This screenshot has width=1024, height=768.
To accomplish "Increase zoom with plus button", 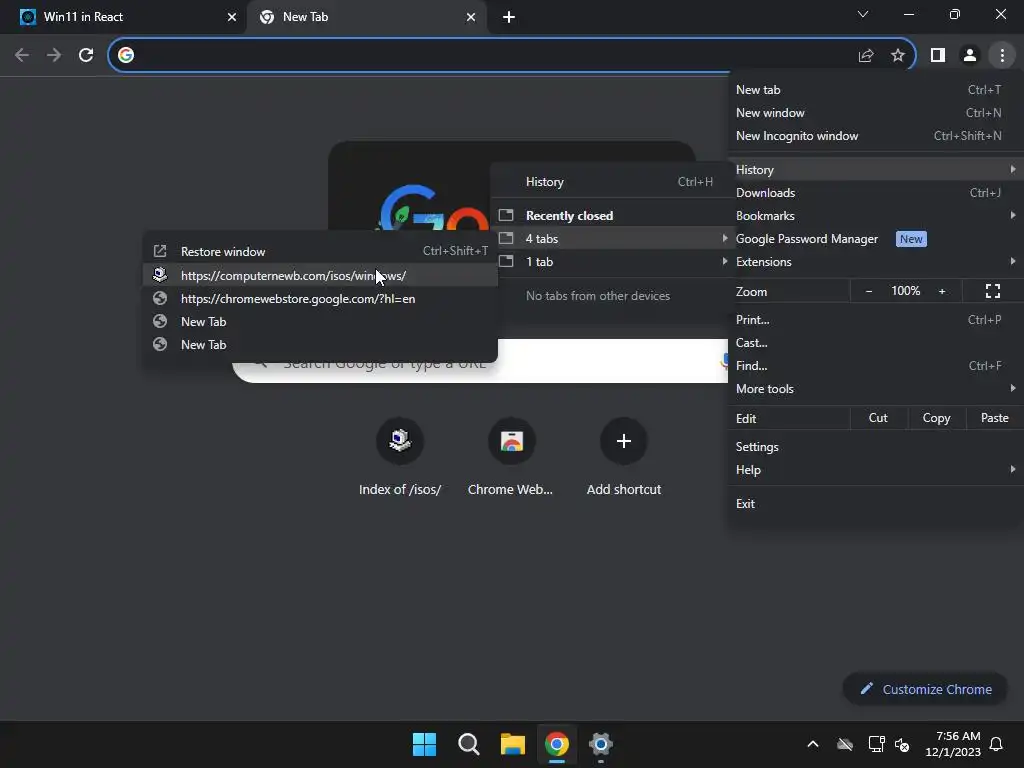I will click(942, 291).
